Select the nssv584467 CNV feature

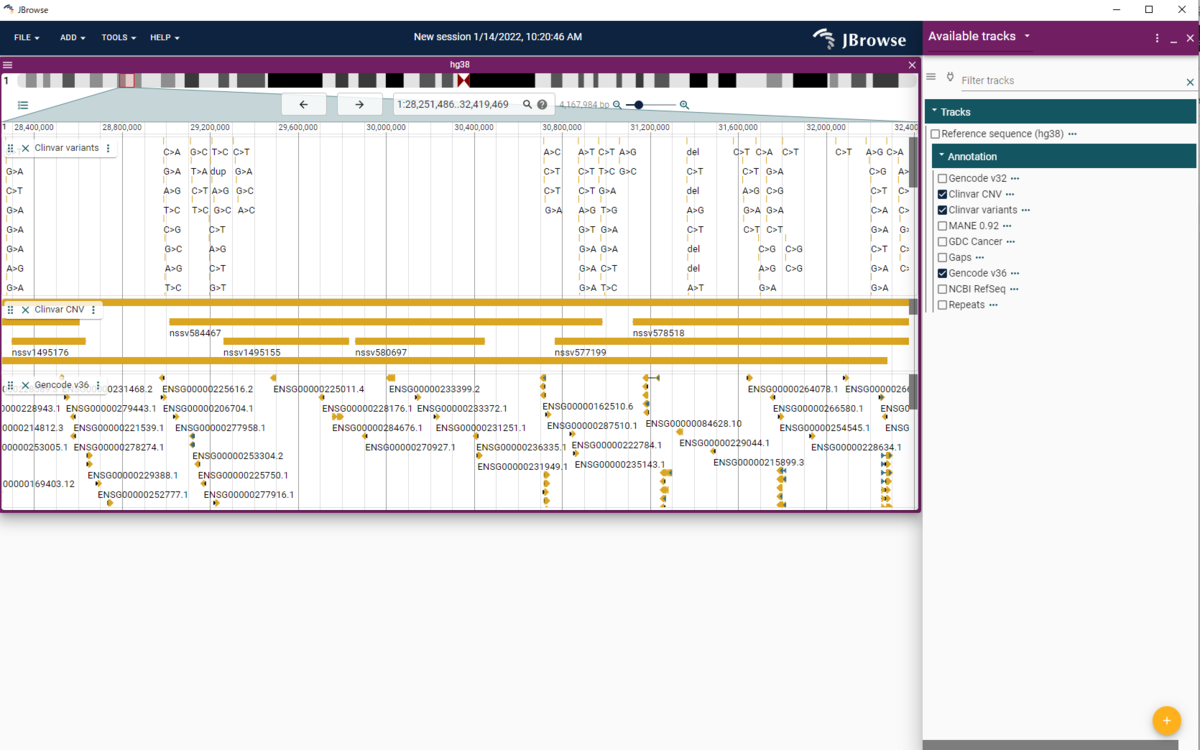pyautogui.click(x=385, y=322)
